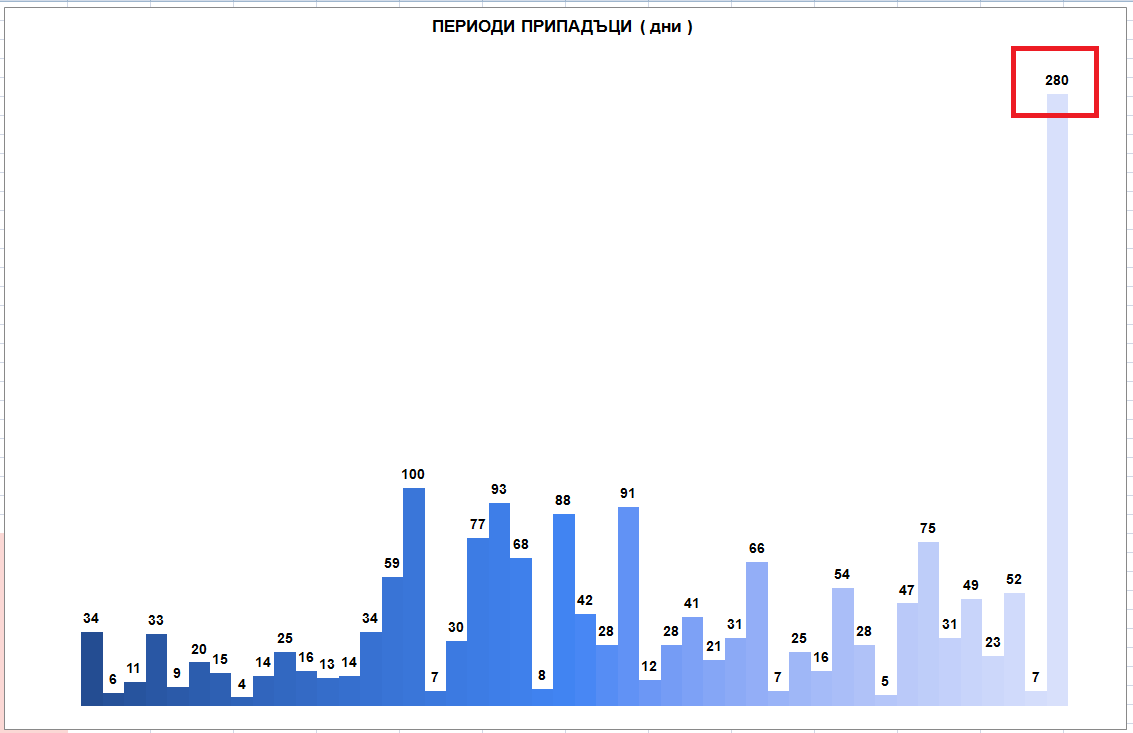Click the bar with value 49
The image size is (1133, 733).
[x=971, y=652]
